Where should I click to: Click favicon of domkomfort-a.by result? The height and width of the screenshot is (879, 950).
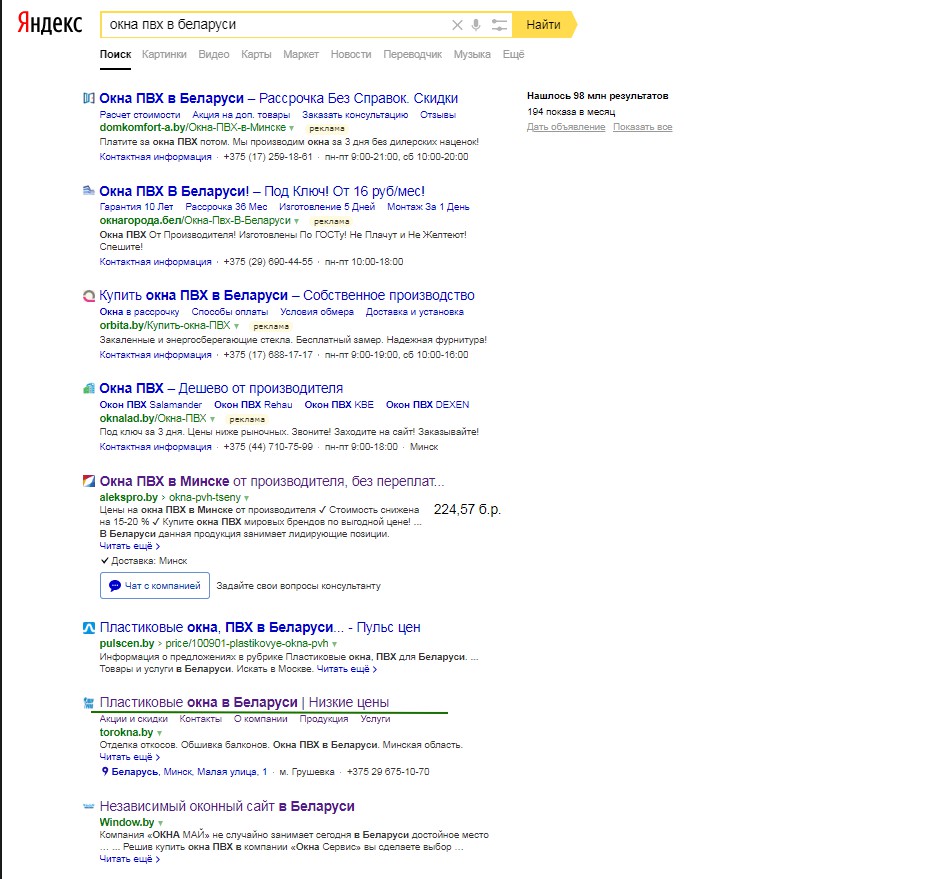(x=88, y=98)
